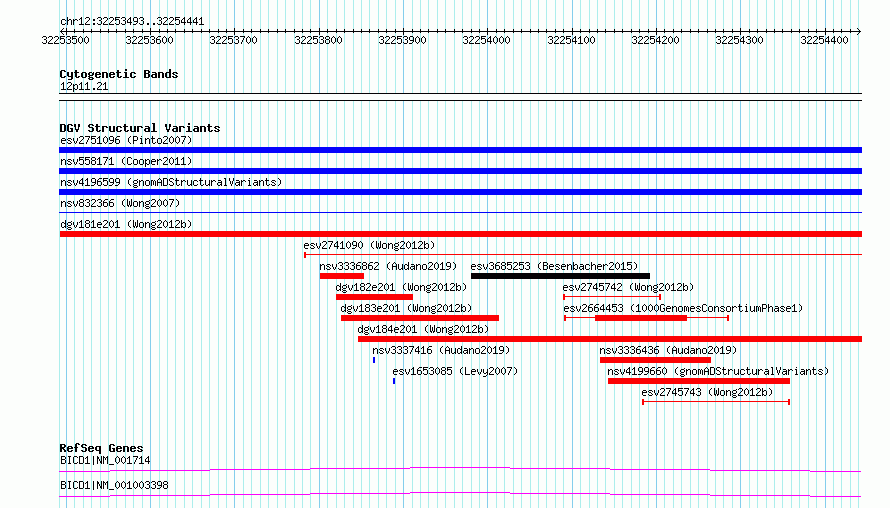Click ruler position 32253600
Screen dimensions: 890x508
[149, 40]
